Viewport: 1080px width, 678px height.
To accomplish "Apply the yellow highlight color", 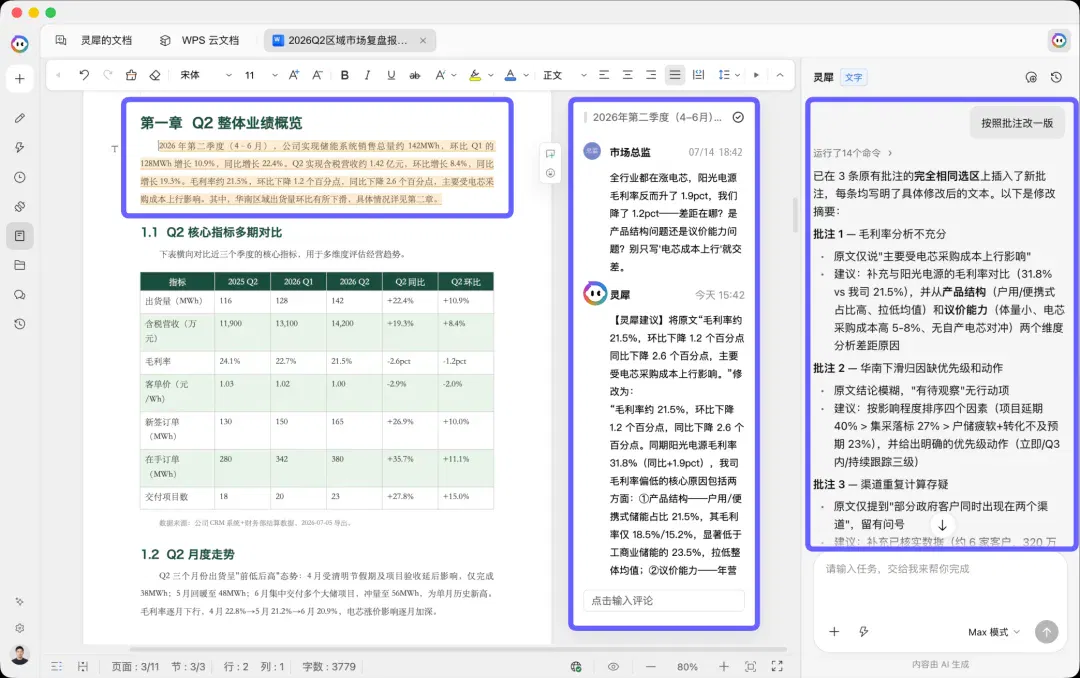I will 475,75.
